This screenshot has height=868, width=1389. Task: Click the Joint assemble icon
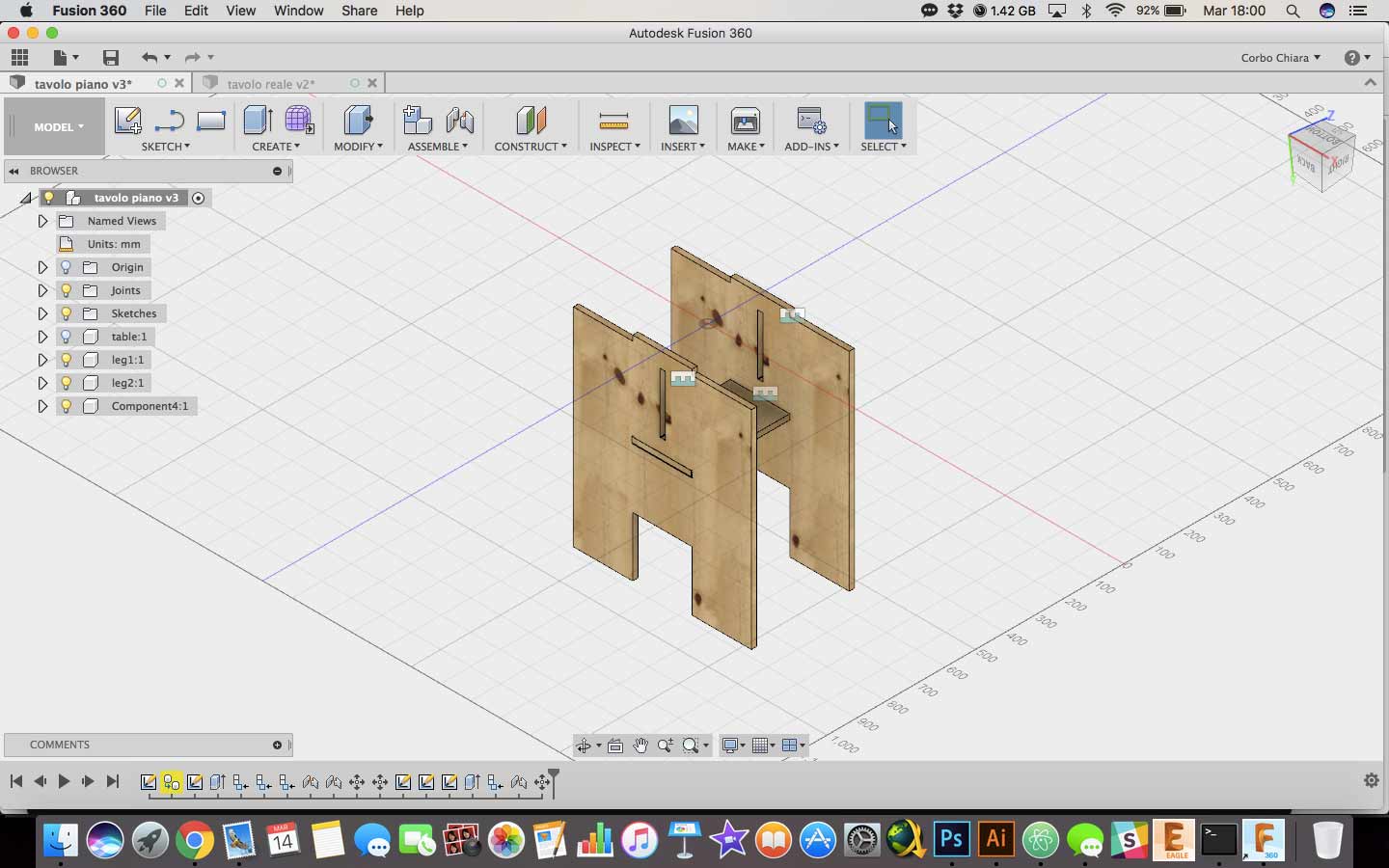[460, 121]
